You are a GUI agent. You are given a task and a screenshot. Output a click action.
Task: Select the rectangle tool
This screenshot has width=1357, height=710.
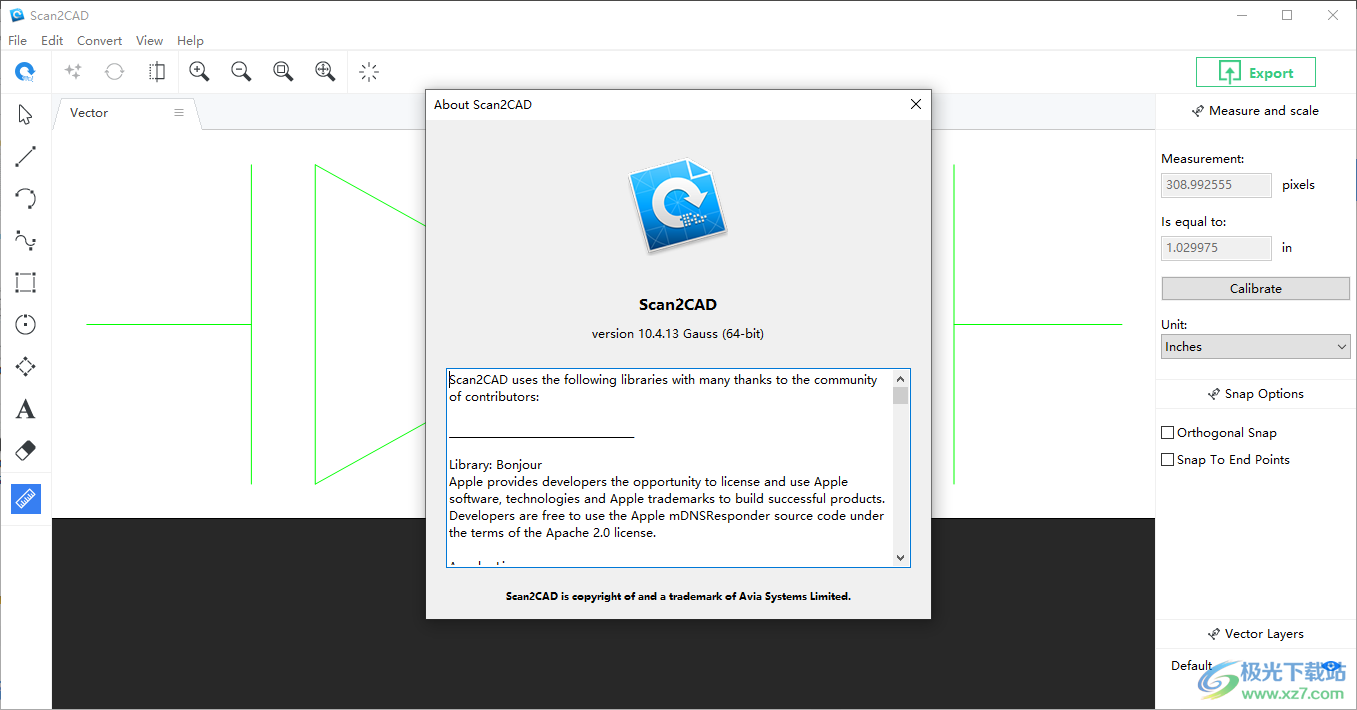point(25,282)
